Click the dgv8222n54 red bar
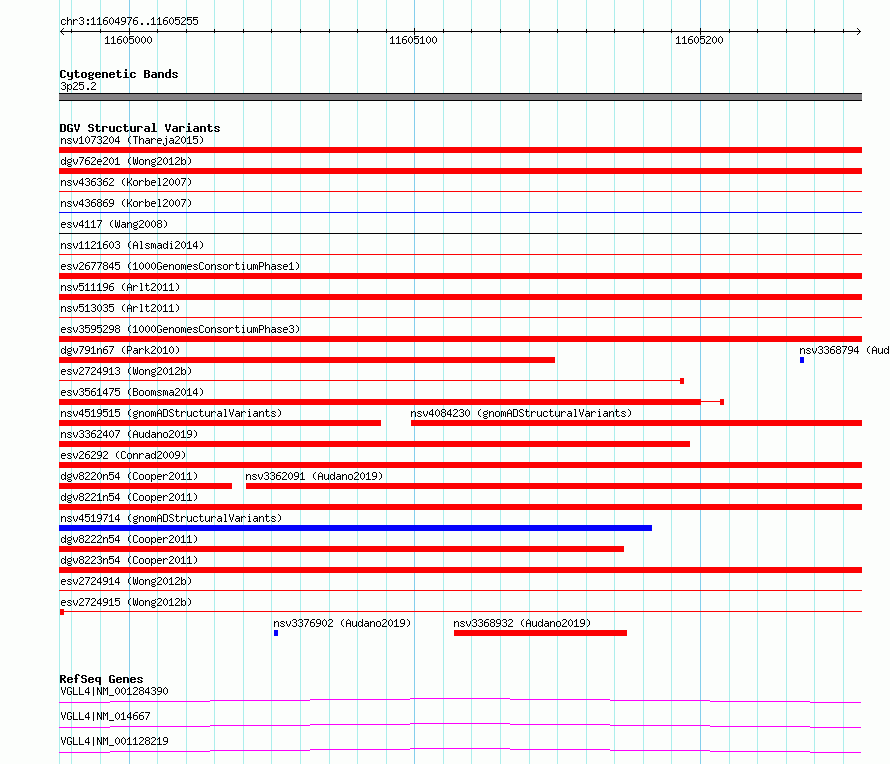Viewport: 890px width, 764px height. pyautogui.click(x=342, y=549)
